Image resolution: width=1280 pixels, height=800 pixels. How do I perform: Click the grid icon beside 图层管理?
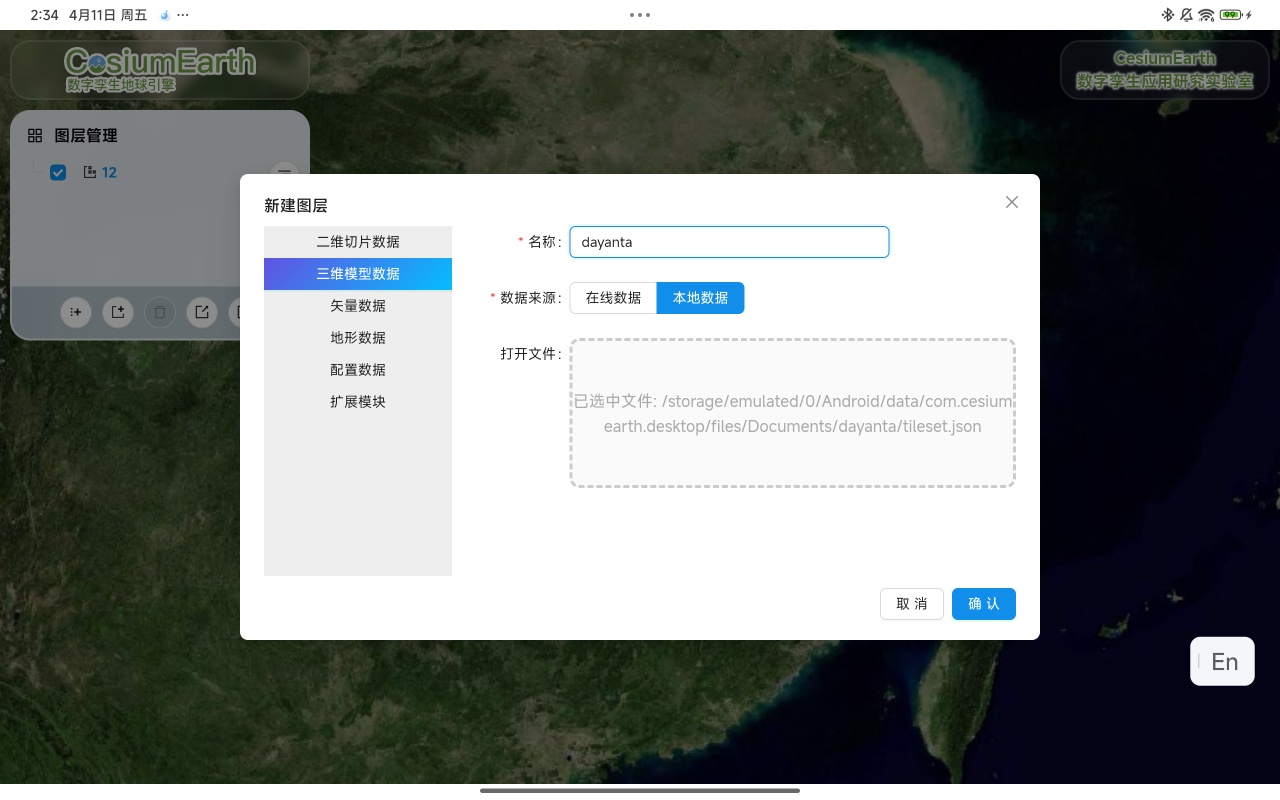[x=35, y=136]
